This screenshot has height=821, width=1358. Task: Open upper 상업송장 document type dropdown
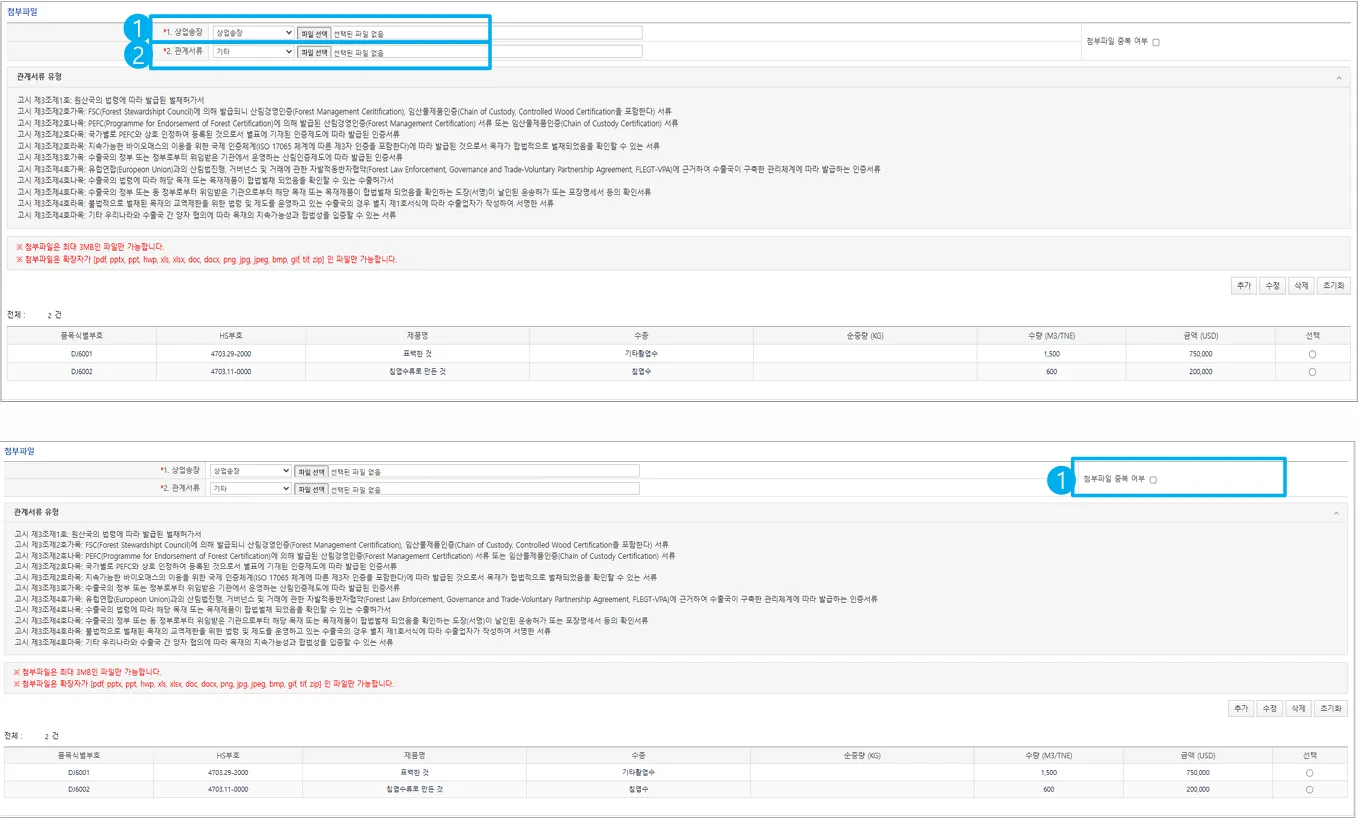[253, 33]
